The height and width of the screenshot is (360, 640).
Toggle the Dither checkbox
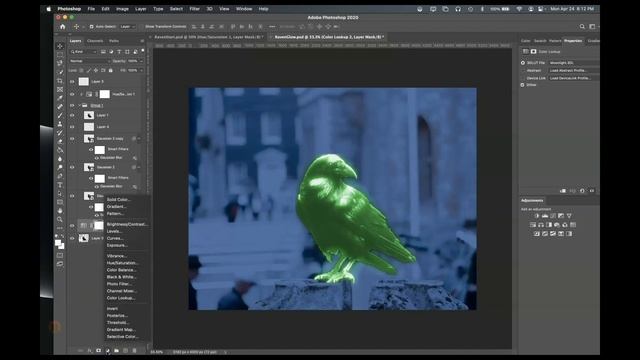(523, 85)
